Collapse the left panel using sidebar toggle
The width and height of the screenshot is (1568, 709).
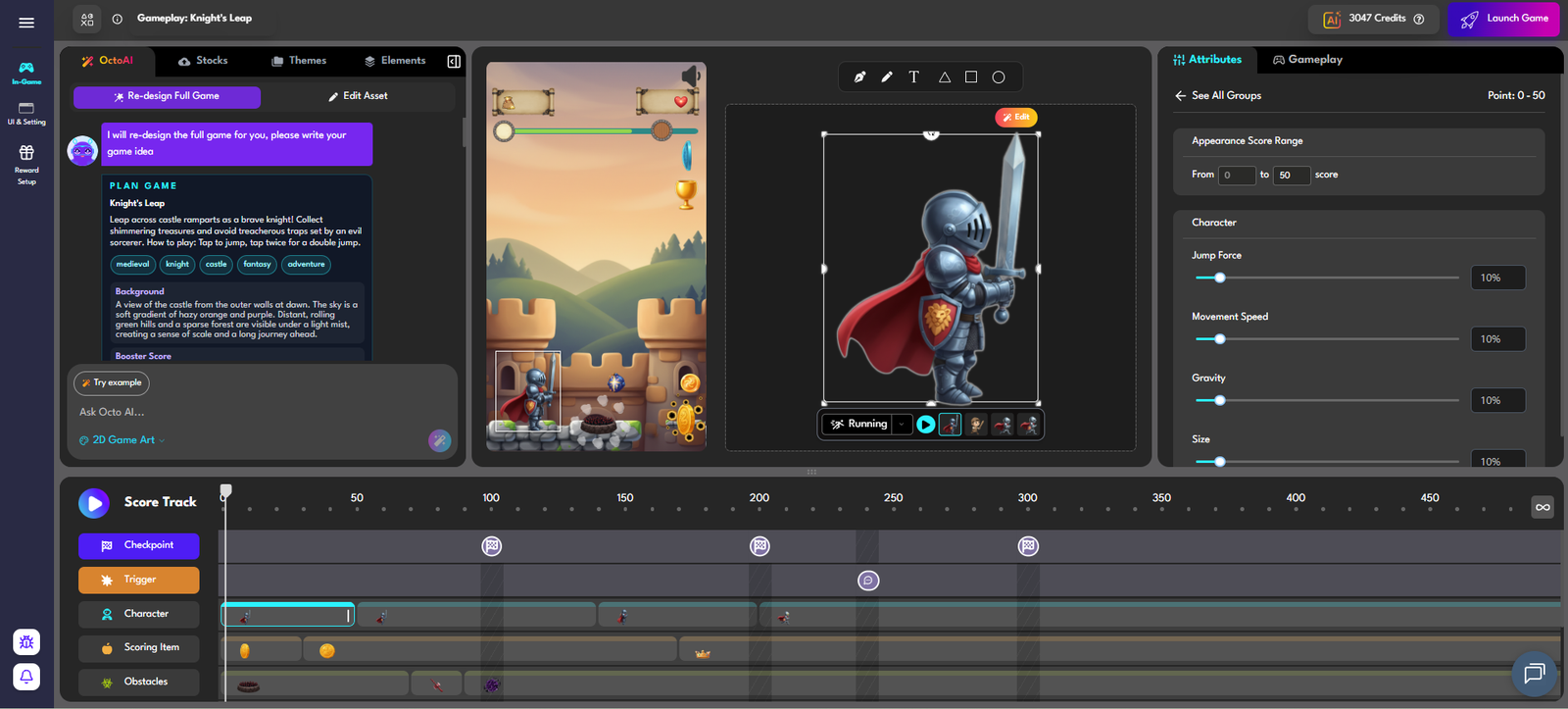[x=454, y=61]
